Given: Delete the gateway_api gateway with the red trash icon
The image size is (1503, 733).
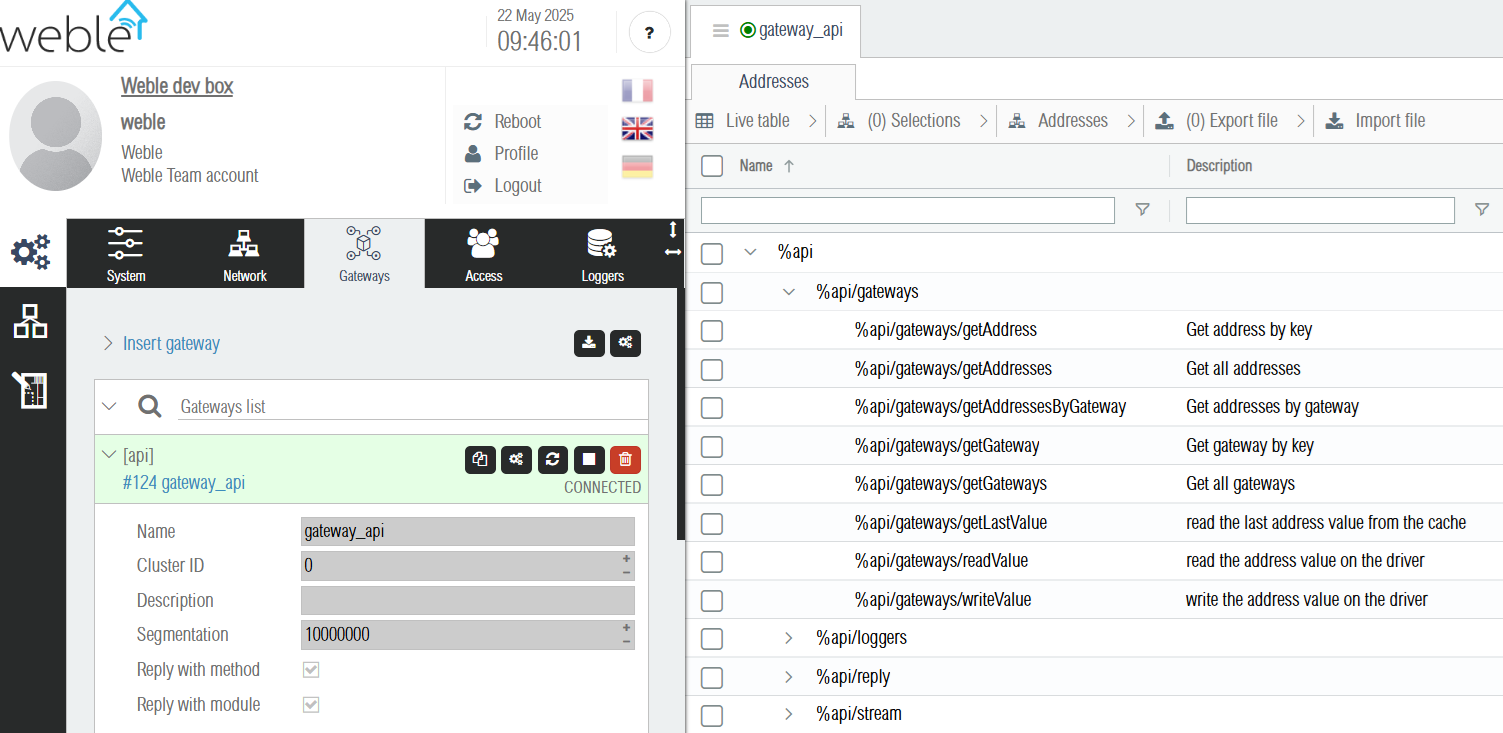Looking at the screenshot, I should coord(625,459).
